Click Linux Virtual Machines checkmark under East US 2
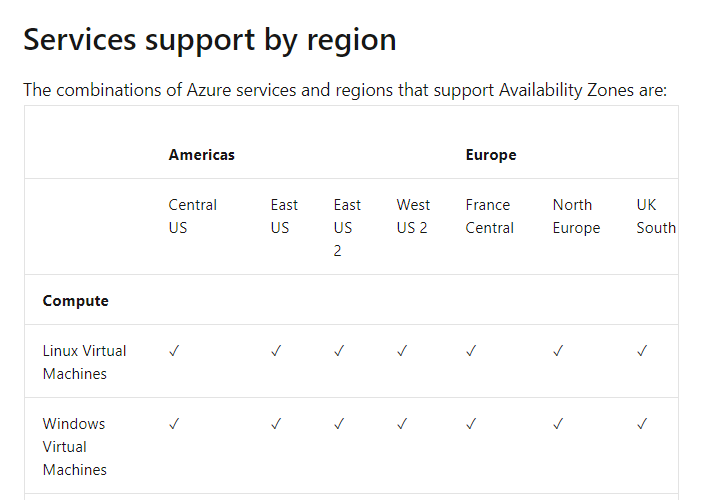 [x=339, y=351]
